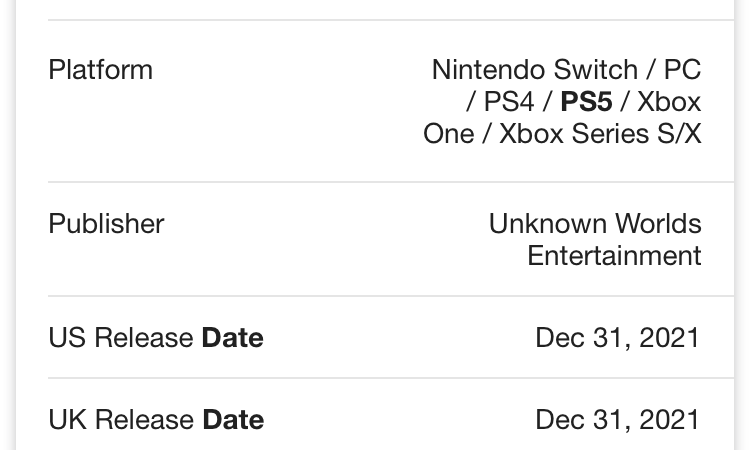The image size is (750, 450).
Task: Click the bold Date word in UK row
Action: click(x=233, y=419)
